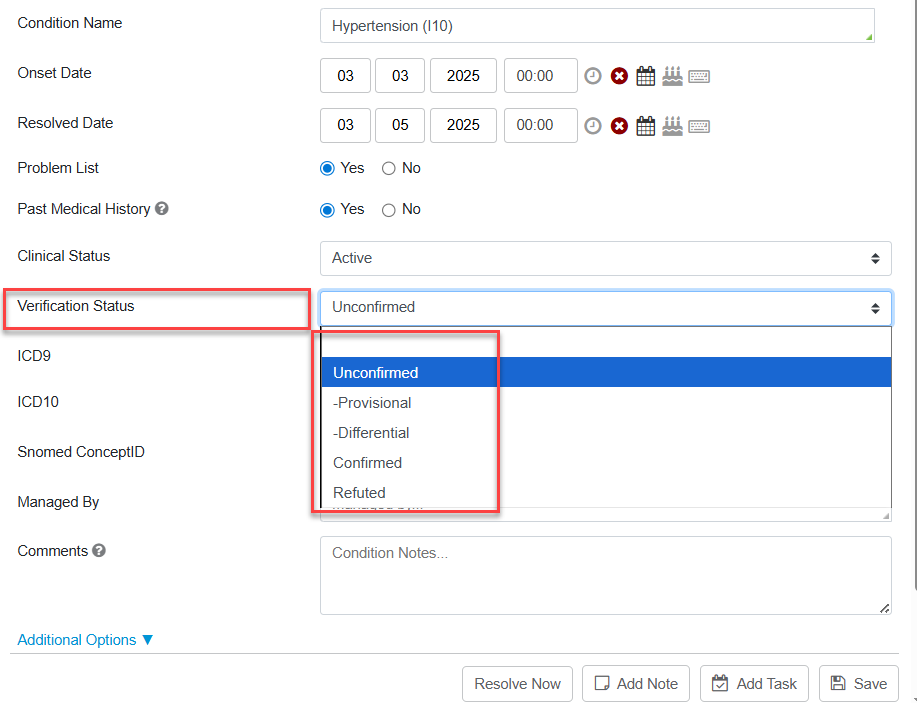The height and width of the screenshot is (703, 917).
Task: Click the Resolve Now button
Action: click(x=517, y=684)
